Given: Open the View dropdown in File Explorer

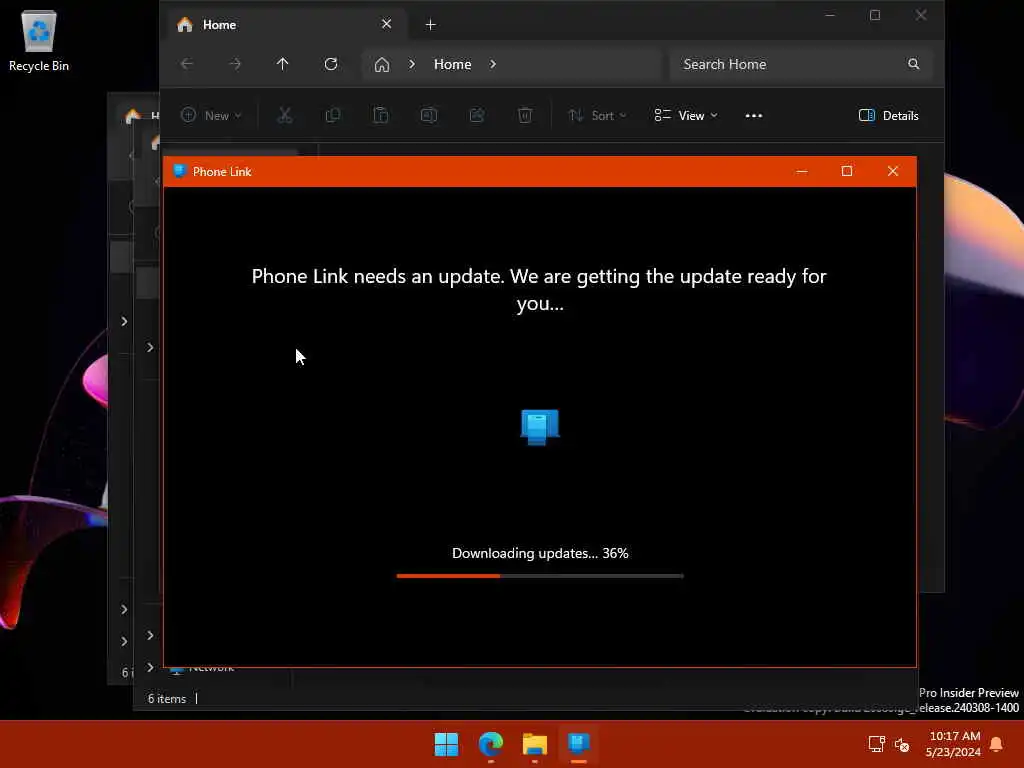Looking at the screenshot, I should click(686, 116).
